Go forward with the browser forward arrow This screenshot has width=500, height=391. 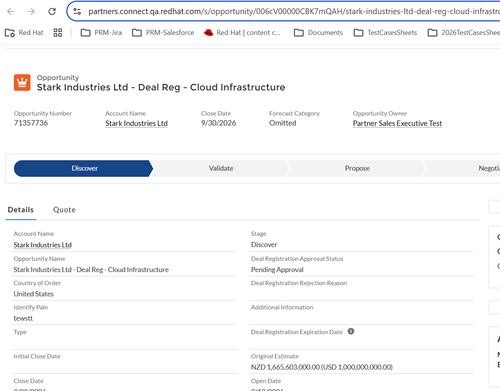[31, 12]
